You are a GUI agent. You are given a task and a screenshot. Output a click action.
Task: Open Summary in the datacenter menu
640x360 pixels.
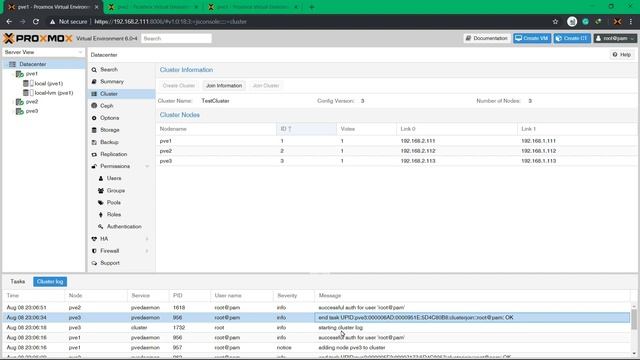point(111,82)
